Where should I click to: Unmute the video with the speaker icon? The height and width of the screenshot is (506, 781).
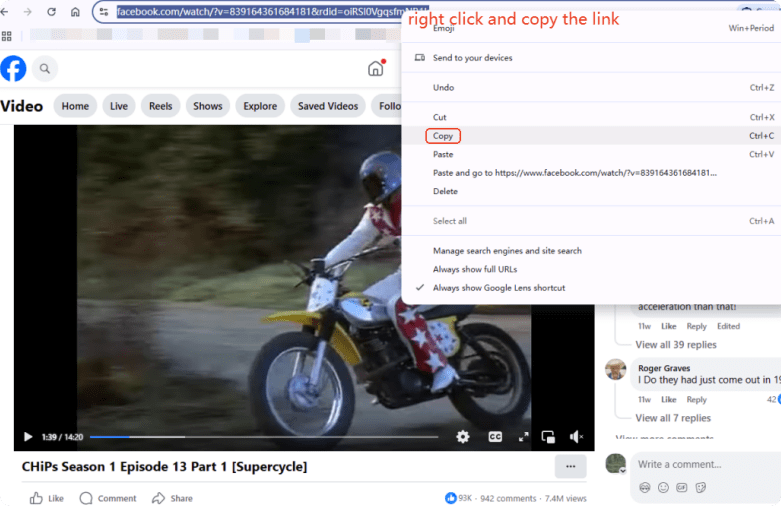coord(576,437)
